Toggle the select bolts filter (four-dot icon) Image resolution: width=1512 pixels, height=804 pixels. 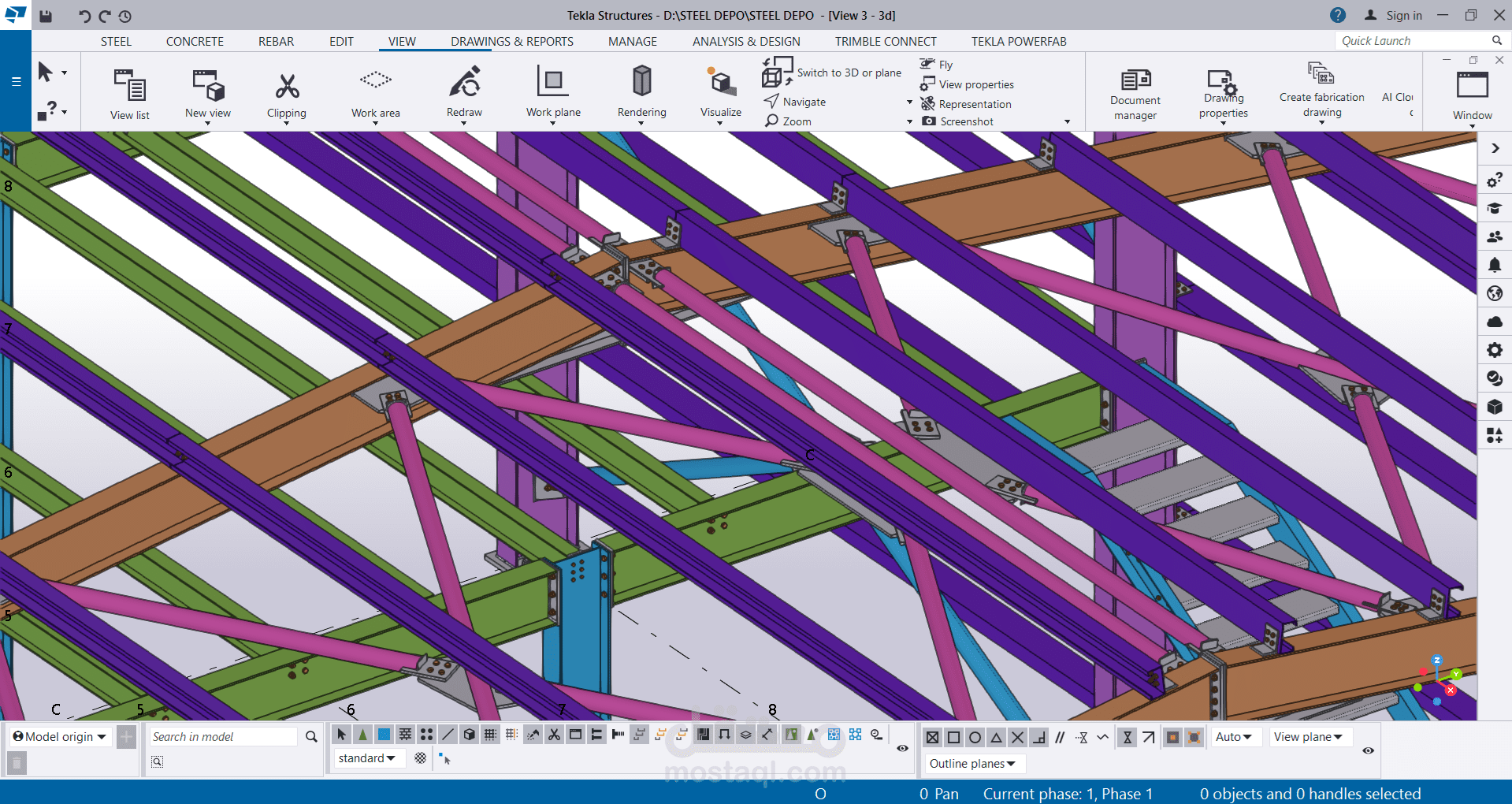click(x=426, y=735)
